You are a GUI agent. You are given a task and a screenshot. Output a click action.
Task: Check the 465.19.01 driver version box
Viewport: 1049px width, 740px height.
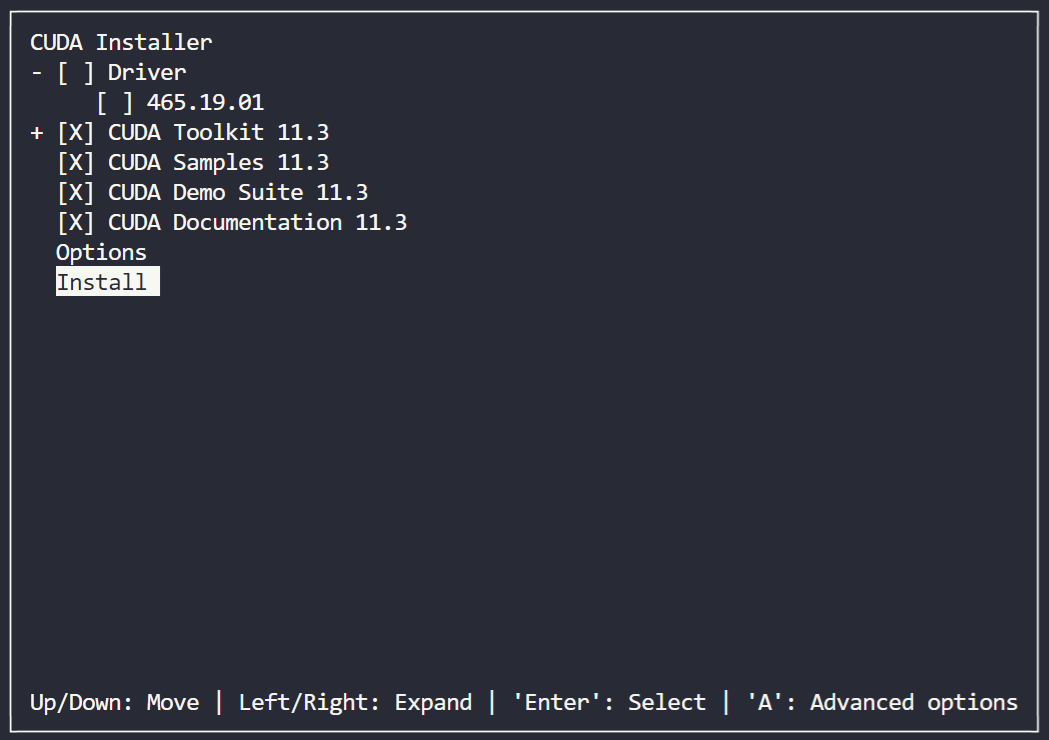pyautogui.click(x=114, y=102)
